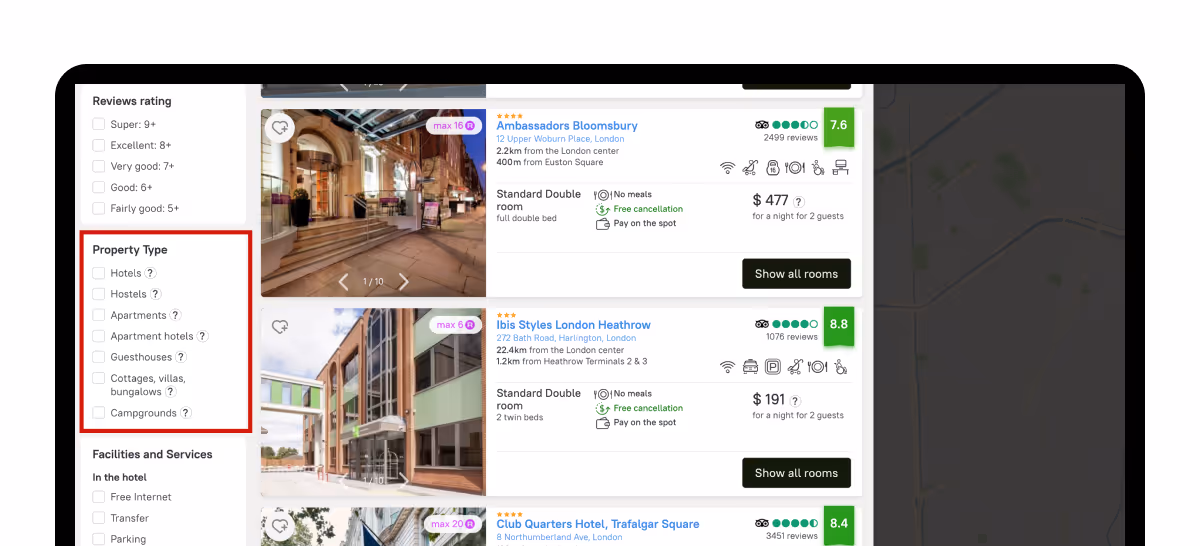Click the 8.8 rating badge
Screen dimensions: 1200x546
tap(838, 326)
